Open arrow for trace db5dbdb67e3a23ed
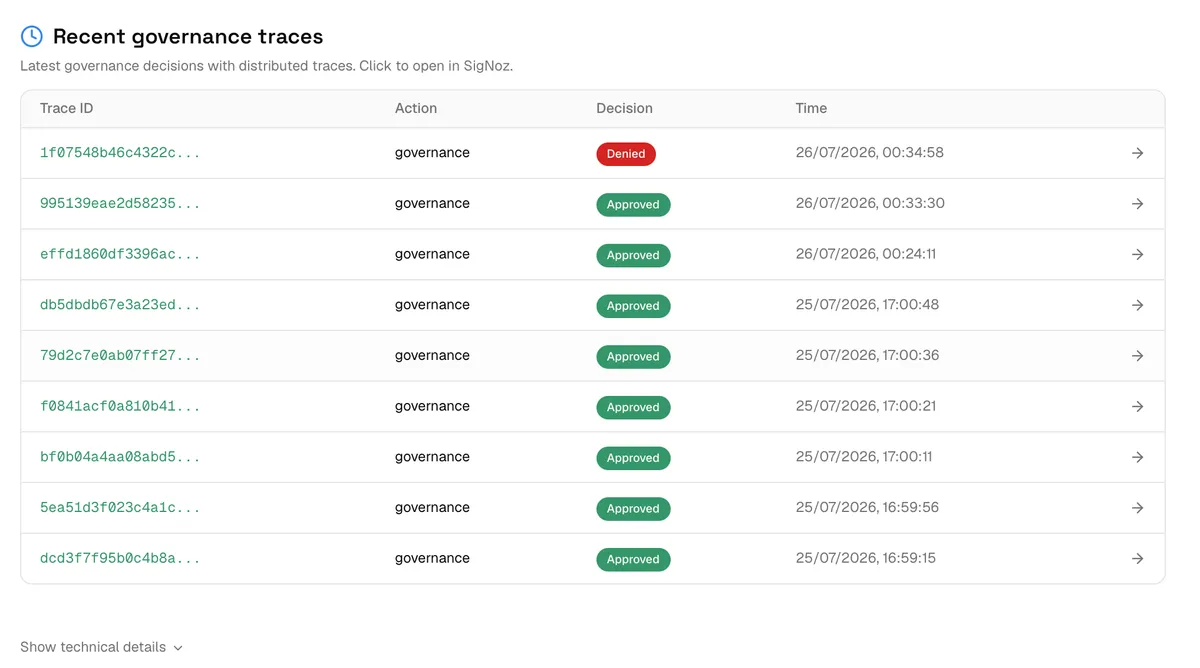 click(1137, 305)
